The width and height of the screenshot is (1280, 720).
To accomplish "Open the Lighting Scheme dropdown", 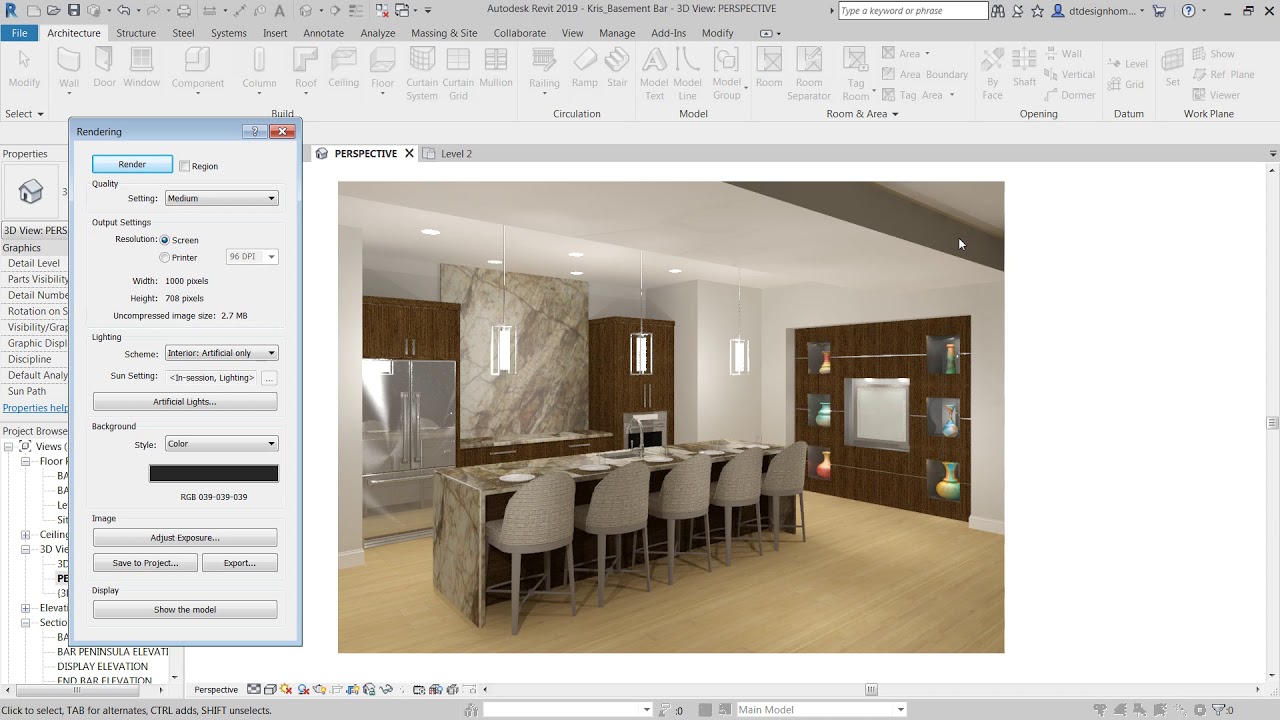I will point(221,353).
